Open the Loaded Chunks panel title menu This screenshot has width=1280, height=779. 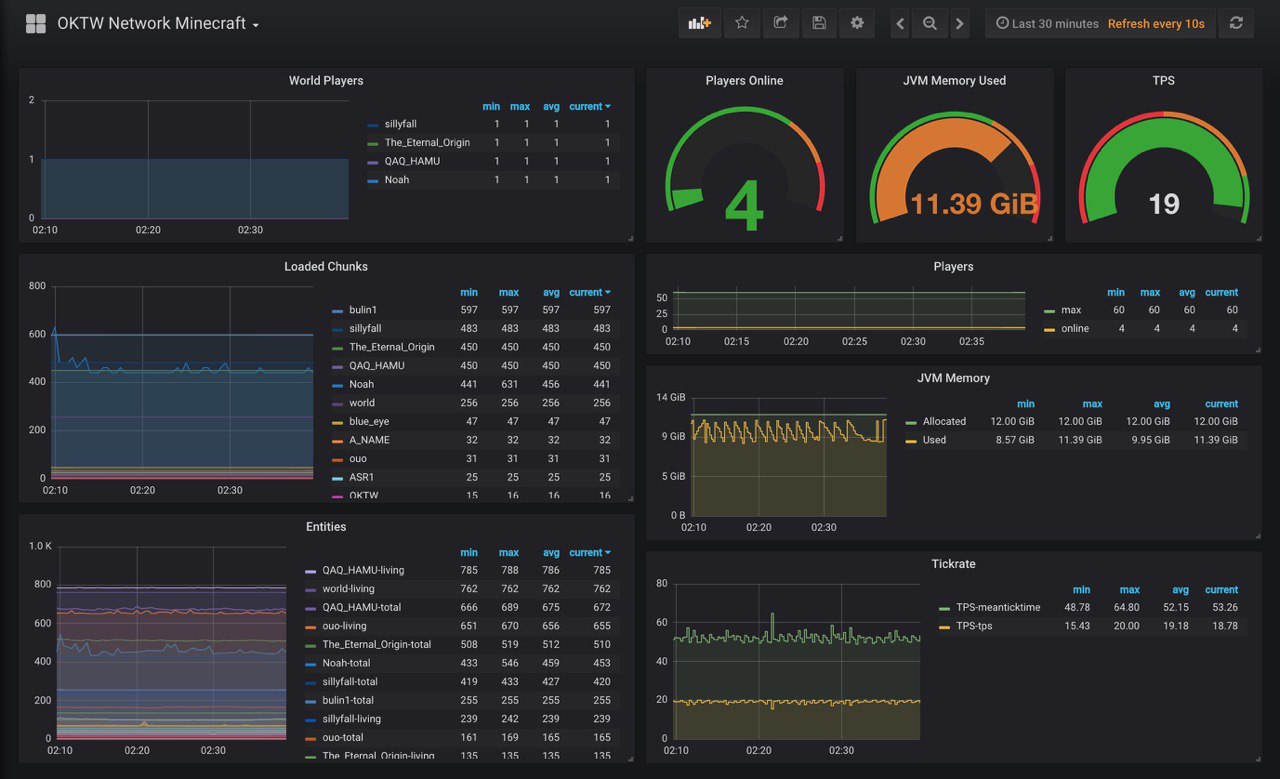click(x=326, y=267)
